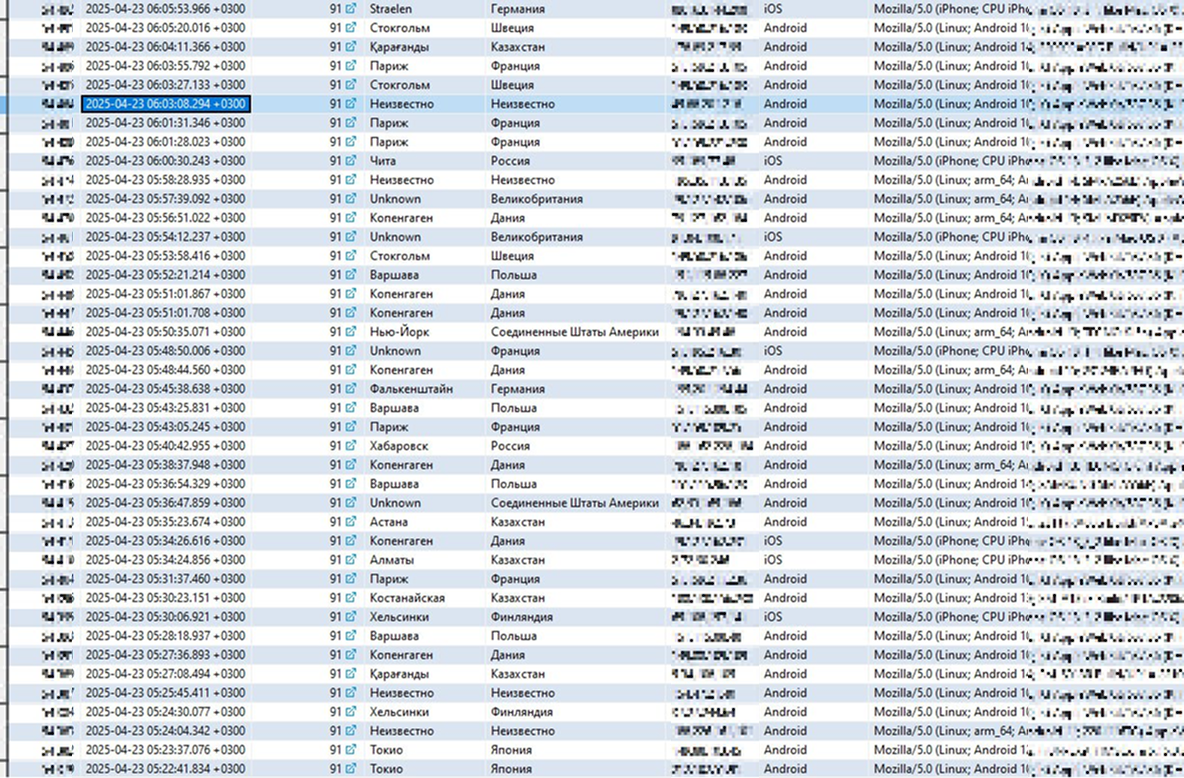Open the external link icon in the 06:03:27.133 row

[351, 85]
